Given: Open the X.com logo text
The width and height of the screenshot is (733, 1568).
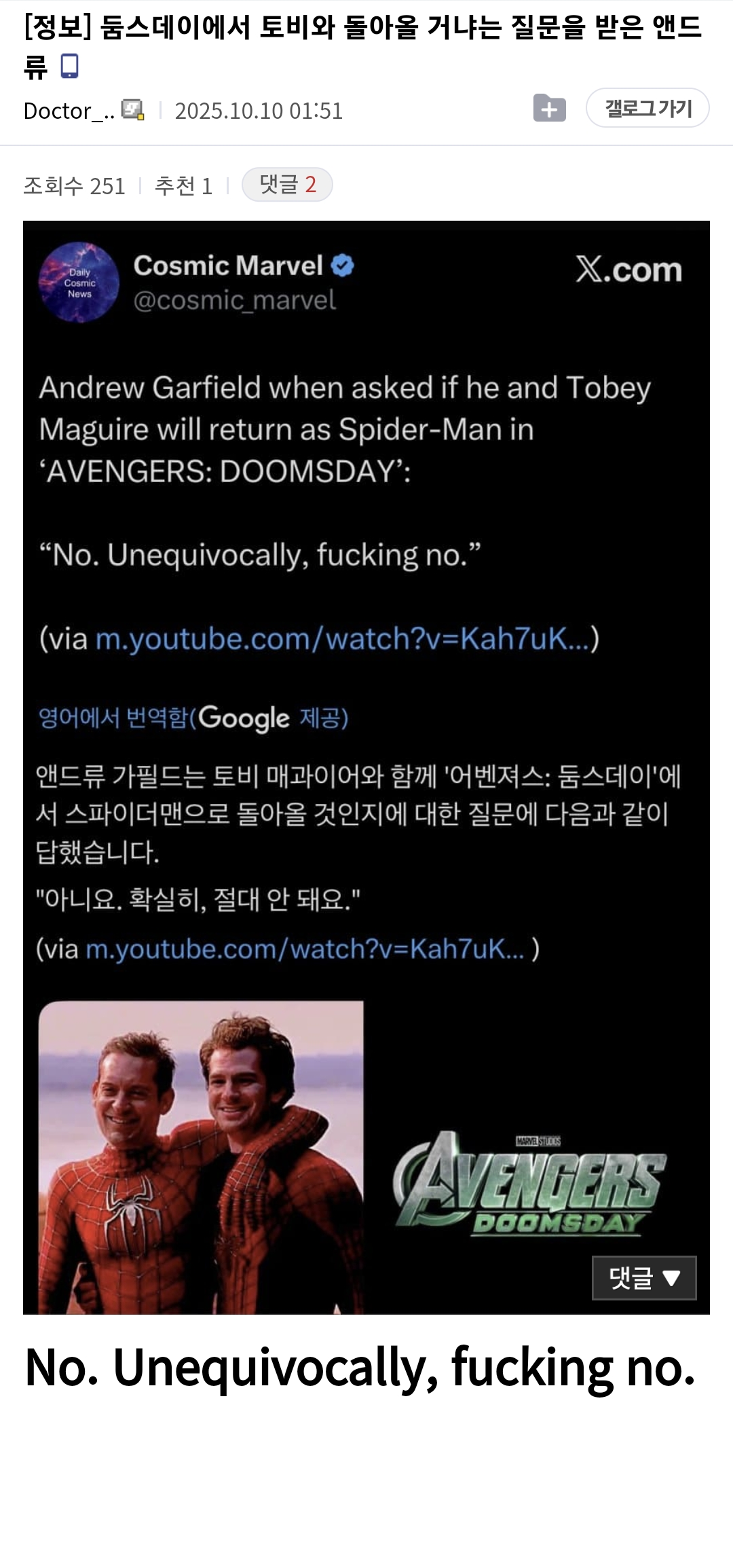Looking at the screenshot, I should tap(629, 270).
